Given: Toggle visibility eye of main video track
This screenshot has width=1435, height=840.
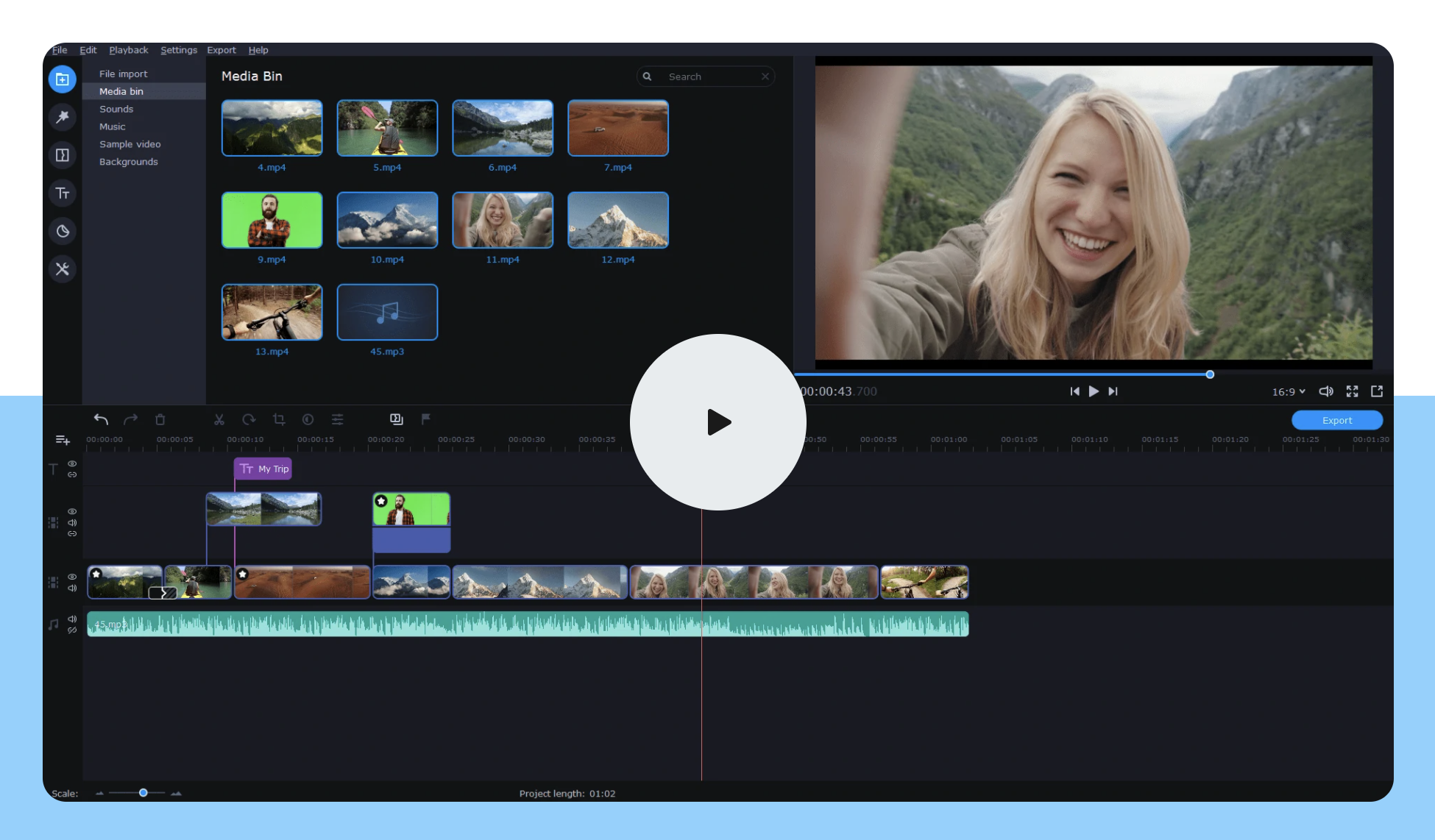Looking at the screenshot, I should (72, 577).
